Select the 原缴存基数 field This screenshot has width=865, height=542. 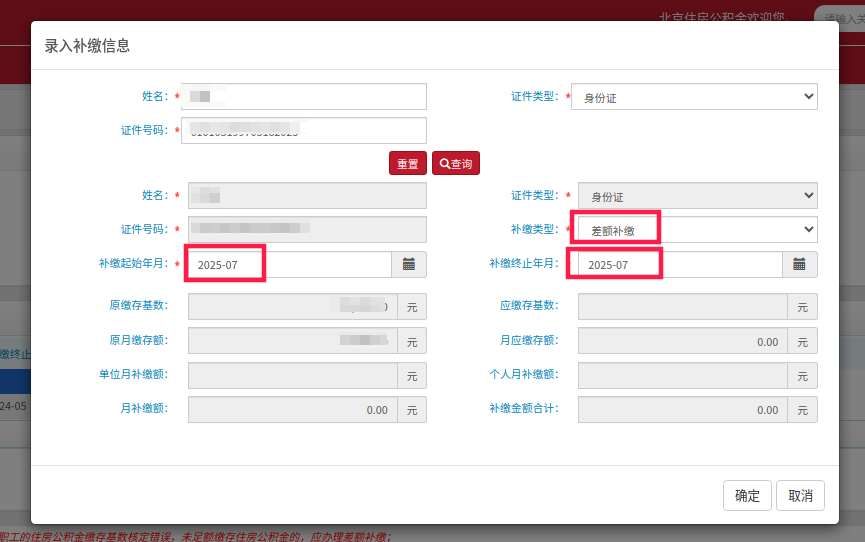click(x=292, y=307)
